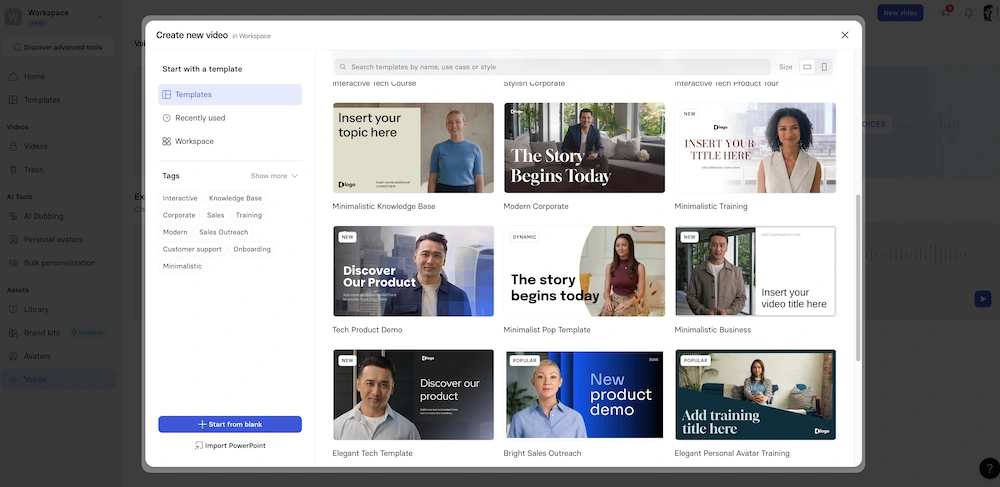The height and width of the screenshot is (487, 1000).
Task: Switch to landscape size toggle
Action: [807, 67]
